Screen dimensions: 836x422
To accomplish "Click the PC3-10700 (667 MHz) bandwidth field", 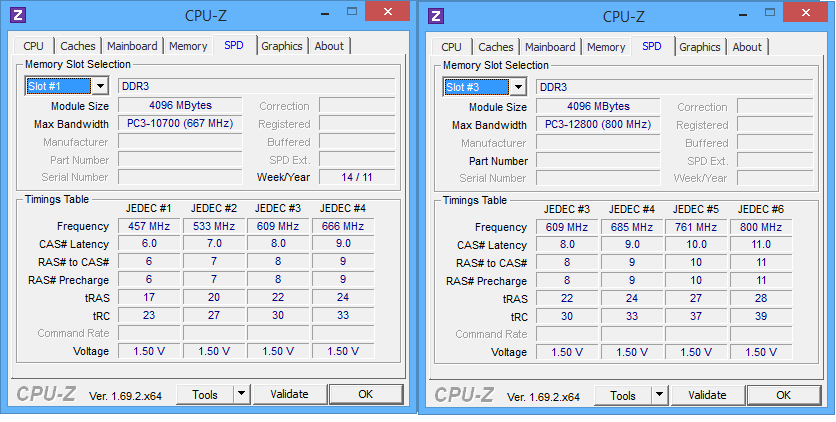I will point(180,124).
